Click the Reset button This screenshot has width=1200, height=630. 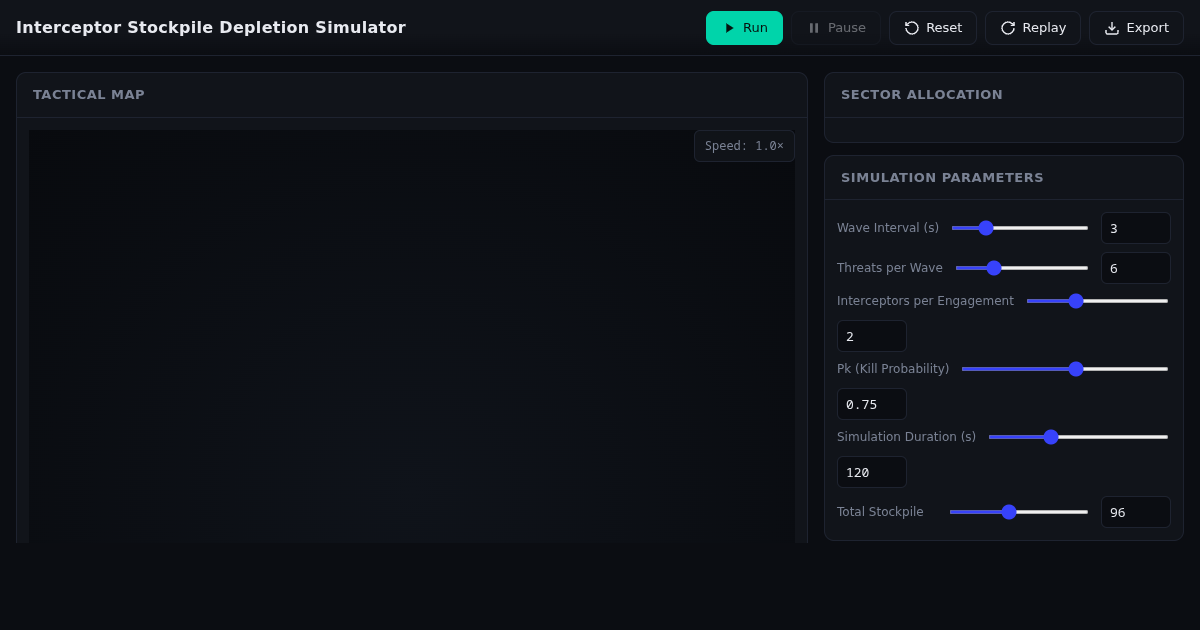point(933,28)
